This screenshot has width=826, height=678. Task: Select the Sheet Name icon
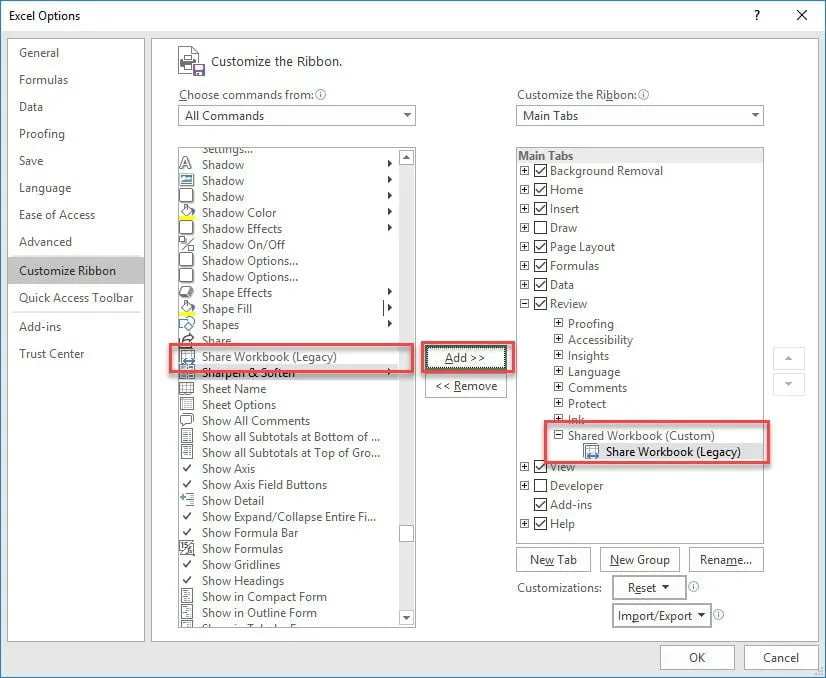[186, 389]
